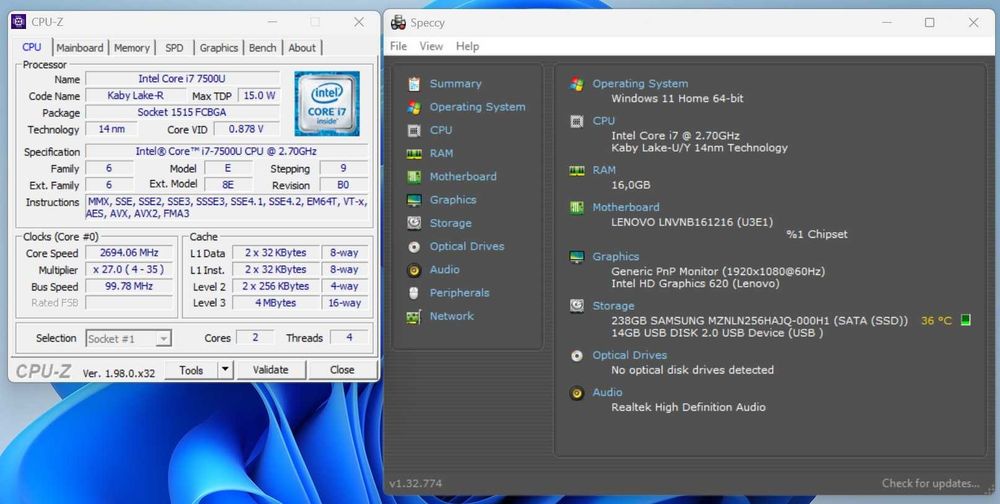Click the Summary icon in Speccy sidebar
This screenshot has height=504, width=1000.
point(414,84)
